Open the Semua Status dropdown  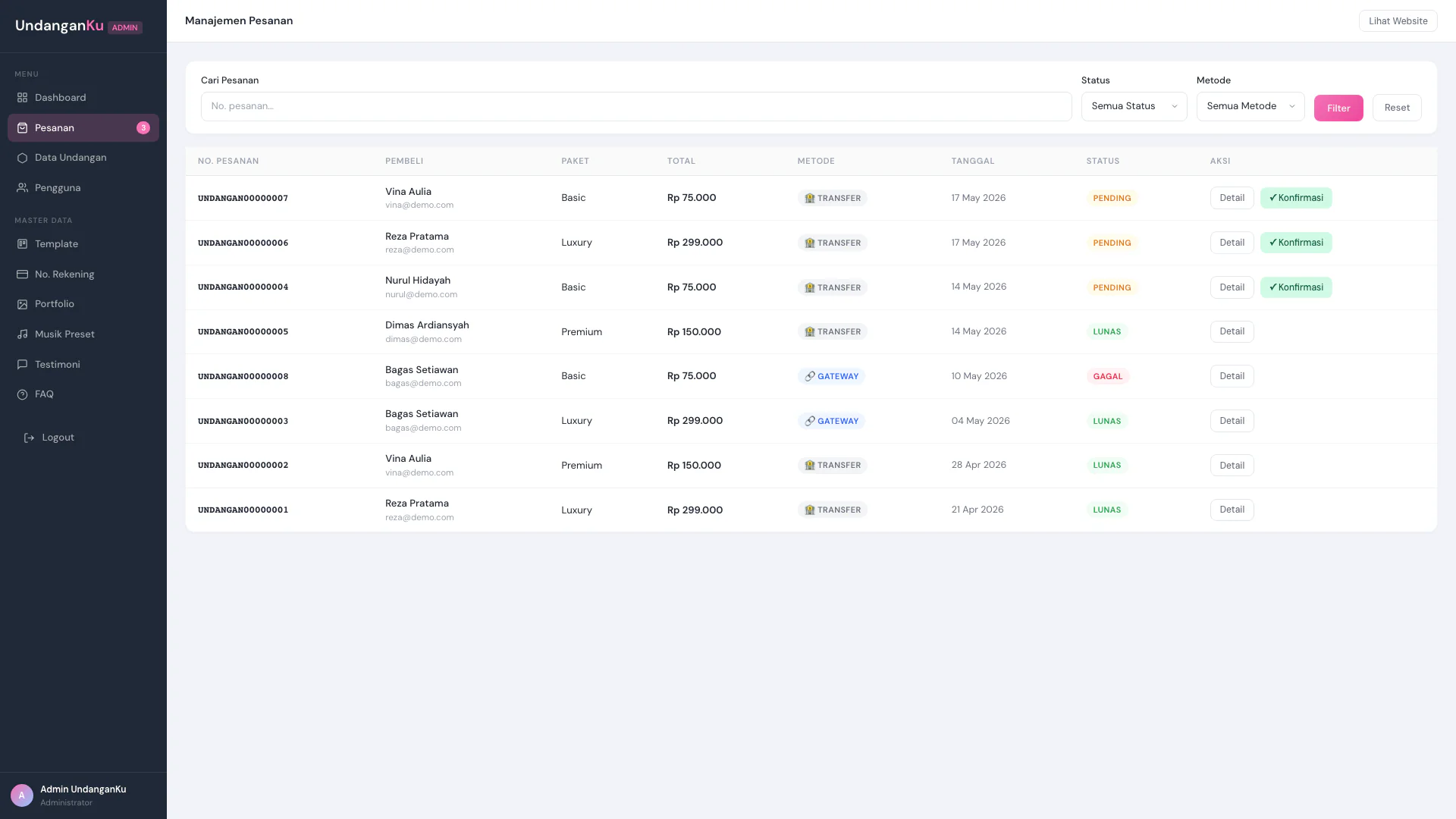(x=1134, y=106)
